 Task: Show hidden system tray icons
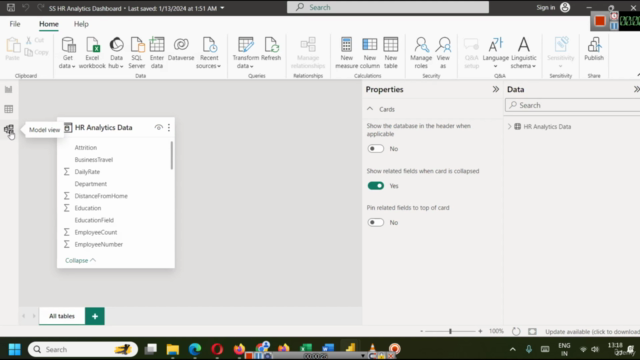click(513, 349)
